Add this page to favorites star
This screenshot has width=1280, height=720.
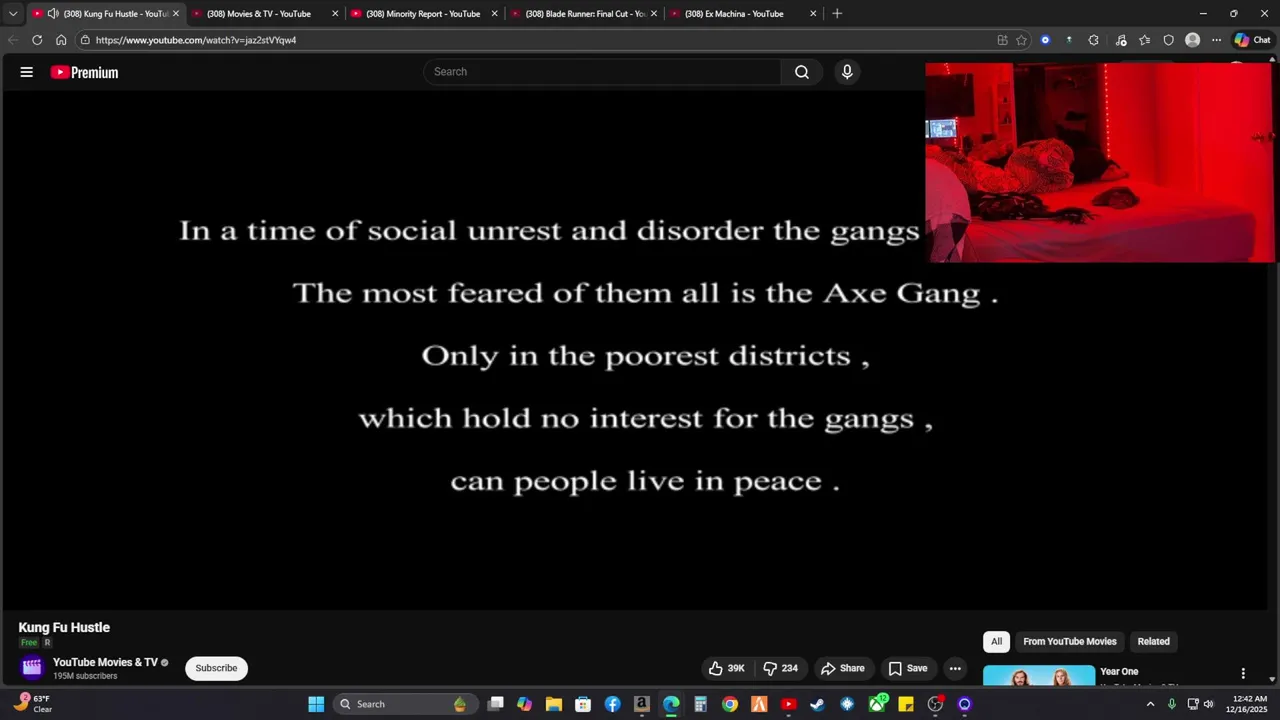[1021, 40]
